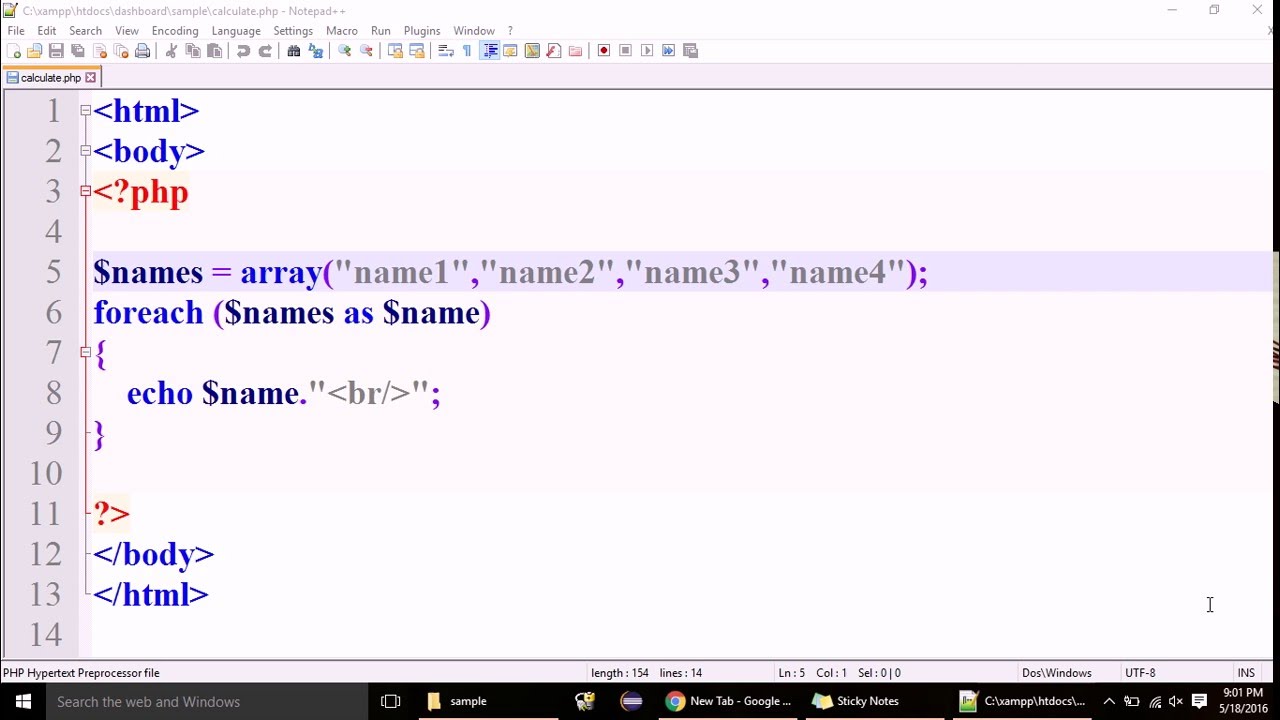Image resolution: width=1280 pixels, height=720 pixels.
Task: Click the Search the web and Windows box
Action: (x=207, y=701)
